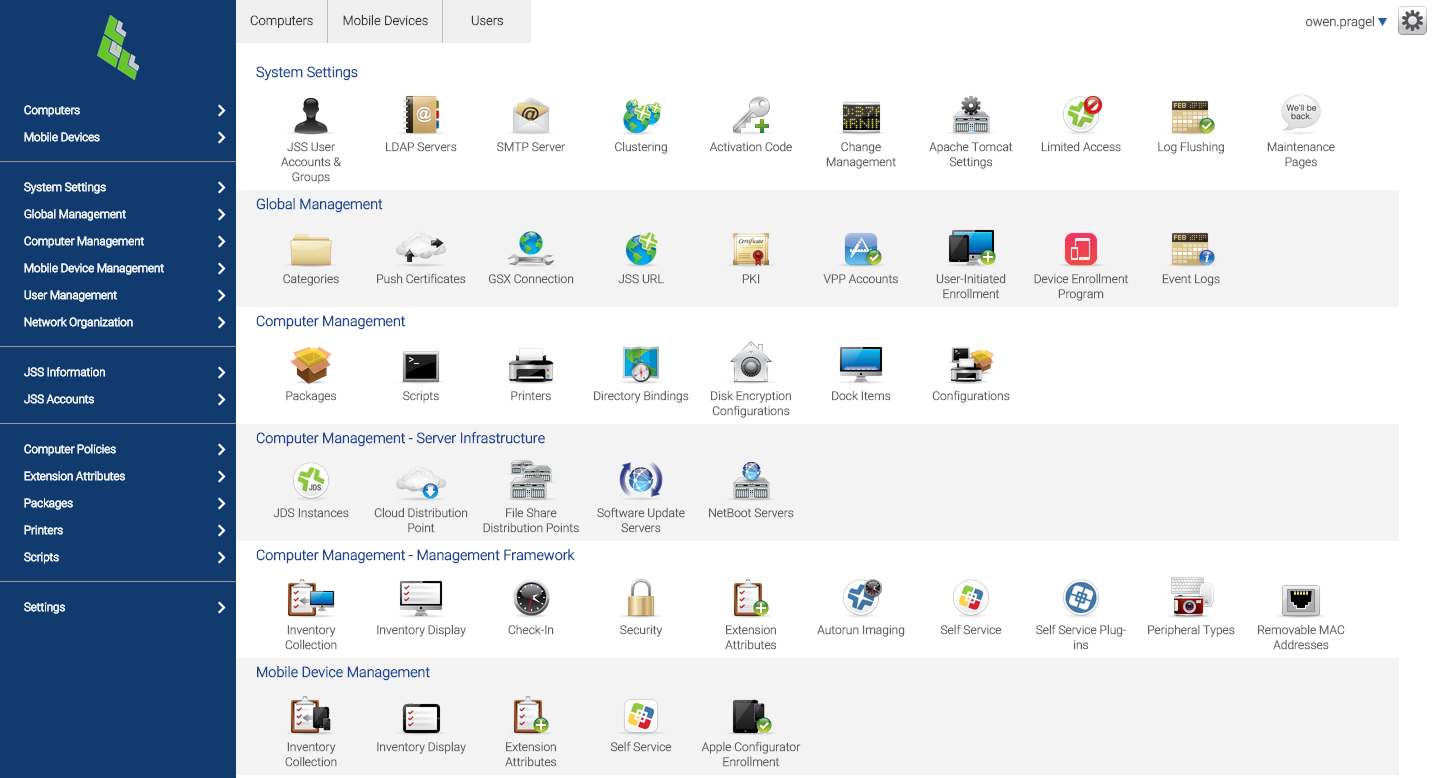Click the green JSS logo

point(118,48)
